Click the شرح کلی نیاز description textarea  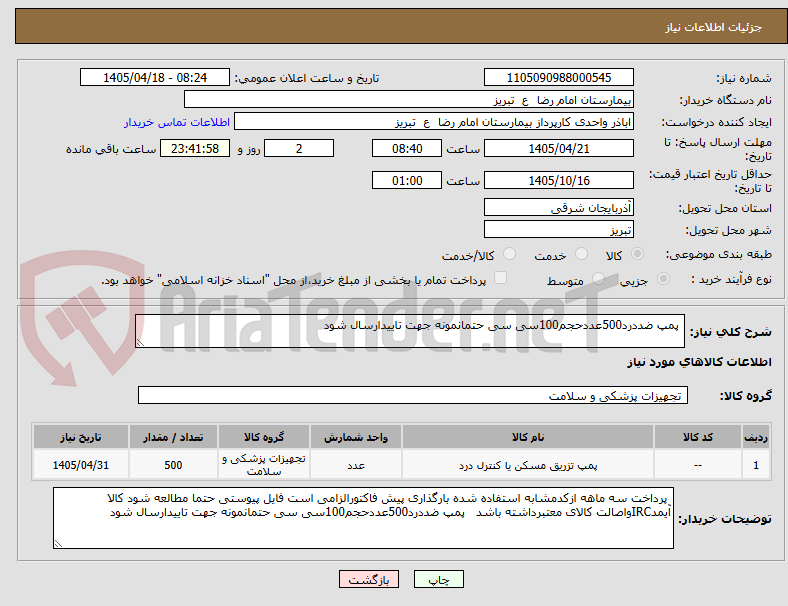pos(410,331)
